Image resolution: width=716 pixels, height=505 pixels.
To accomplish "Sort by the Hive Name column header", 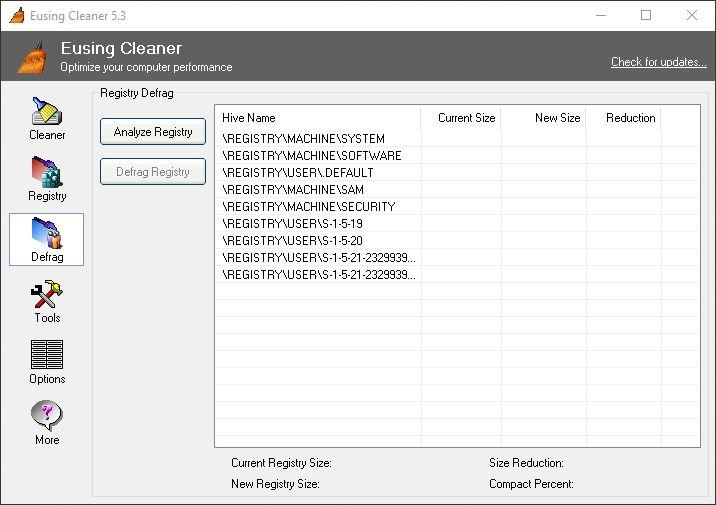I will click(318, 118).
